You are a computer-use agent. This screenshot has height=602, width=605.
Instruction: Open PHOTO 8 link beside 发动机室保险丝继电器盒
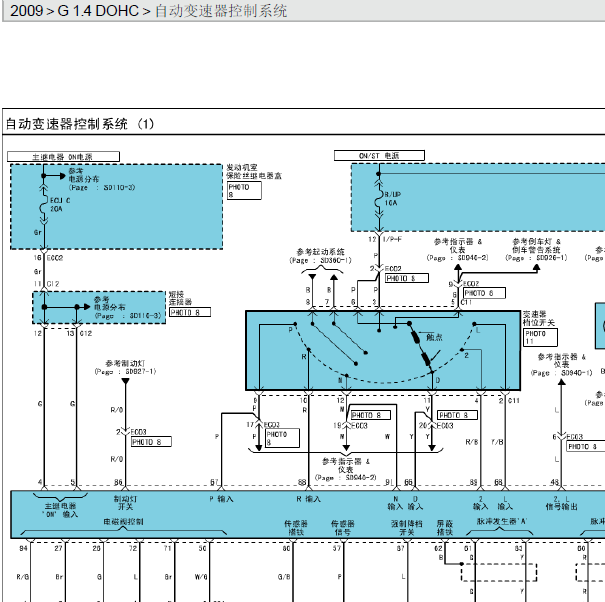pyautogui.click(x=244, y=190)
